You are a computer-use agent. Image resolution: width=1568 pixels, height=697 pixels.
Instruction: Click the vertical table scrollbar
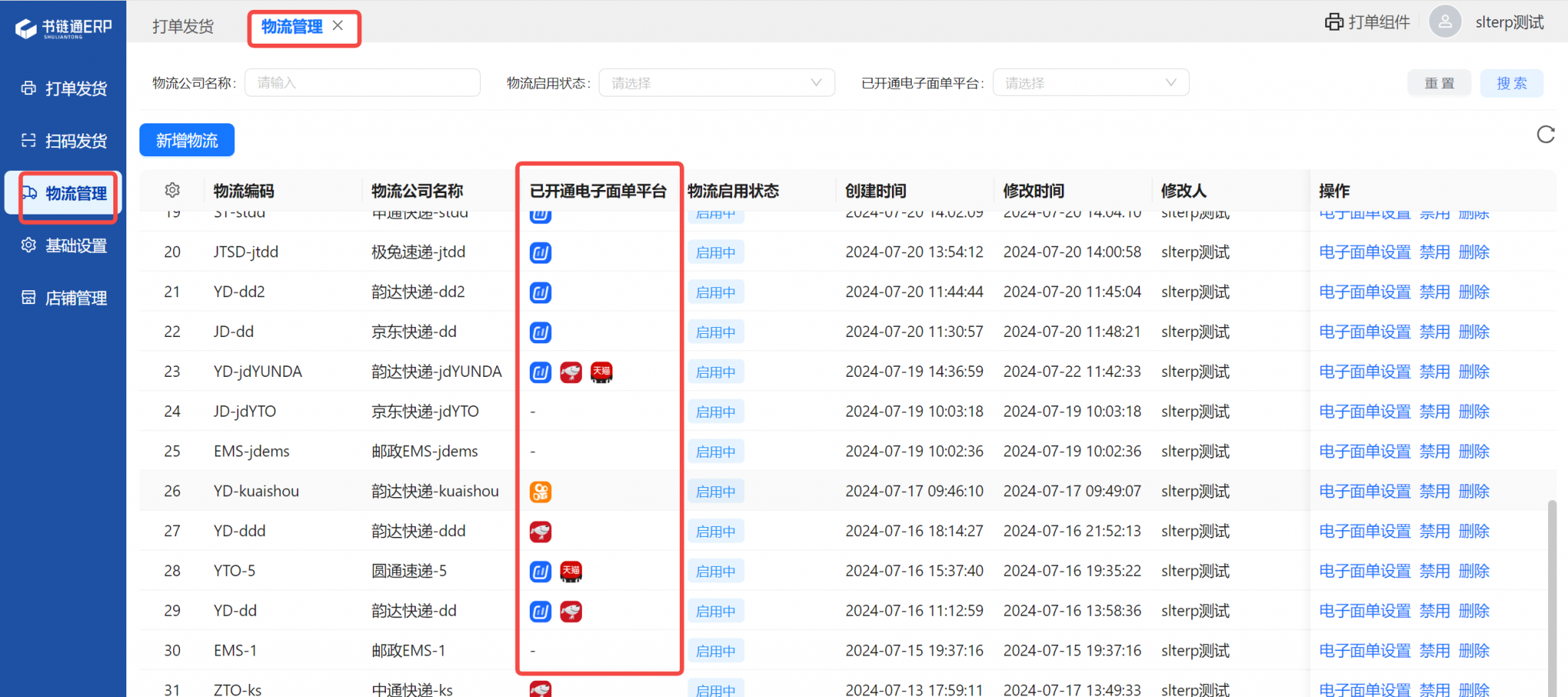click(1552, 597)
